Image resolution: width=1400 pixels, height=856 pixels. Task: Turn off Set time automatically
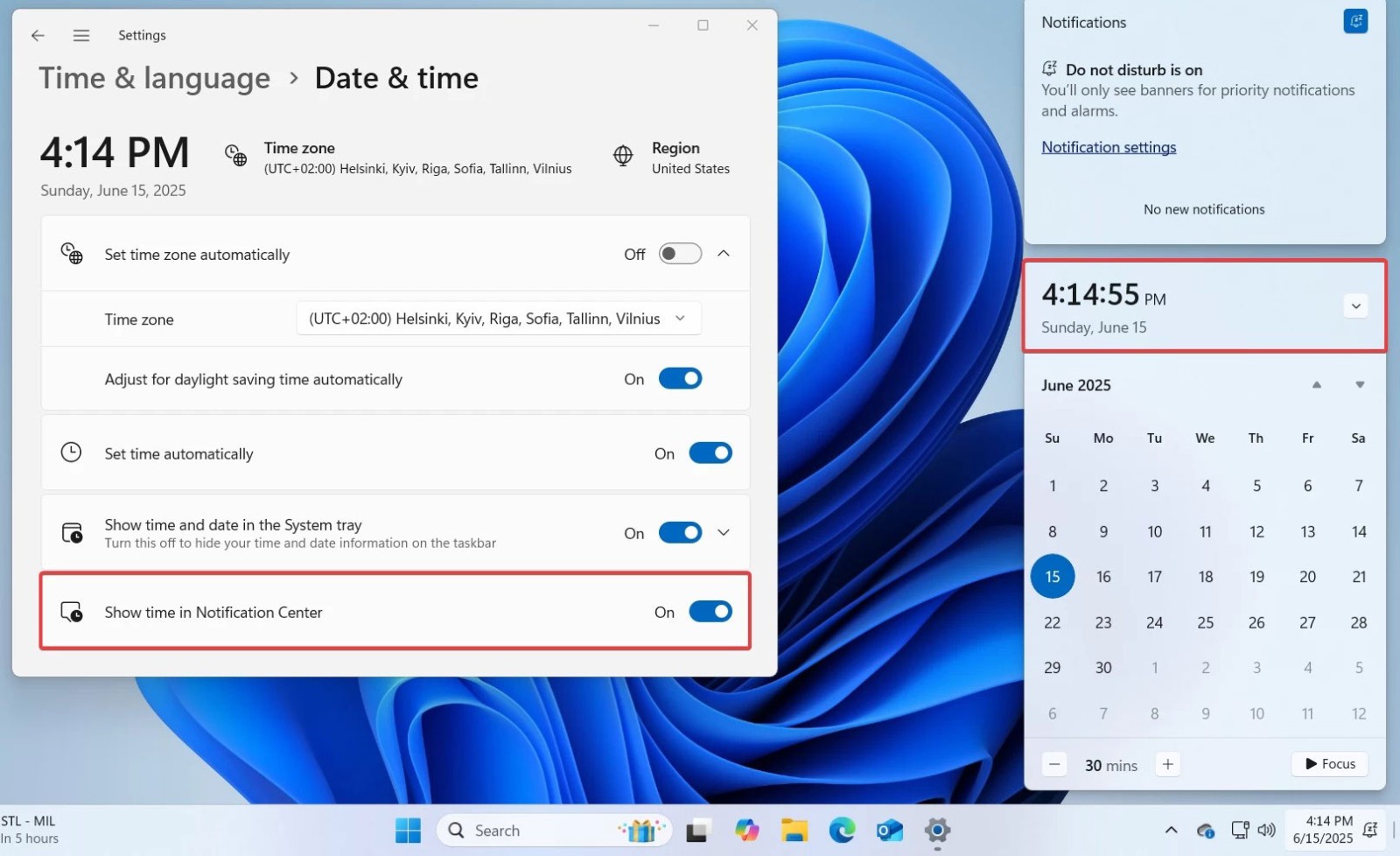click(710, 453)
